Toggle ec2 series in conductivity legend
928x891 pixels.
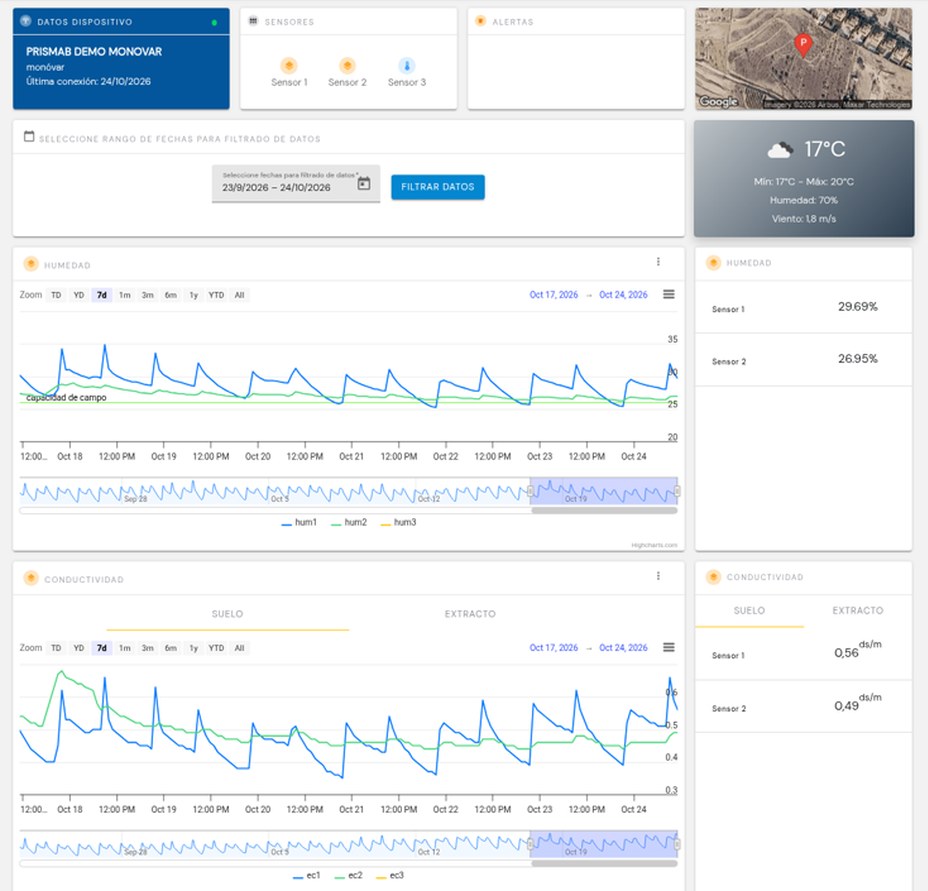click(x=349, y=875)
